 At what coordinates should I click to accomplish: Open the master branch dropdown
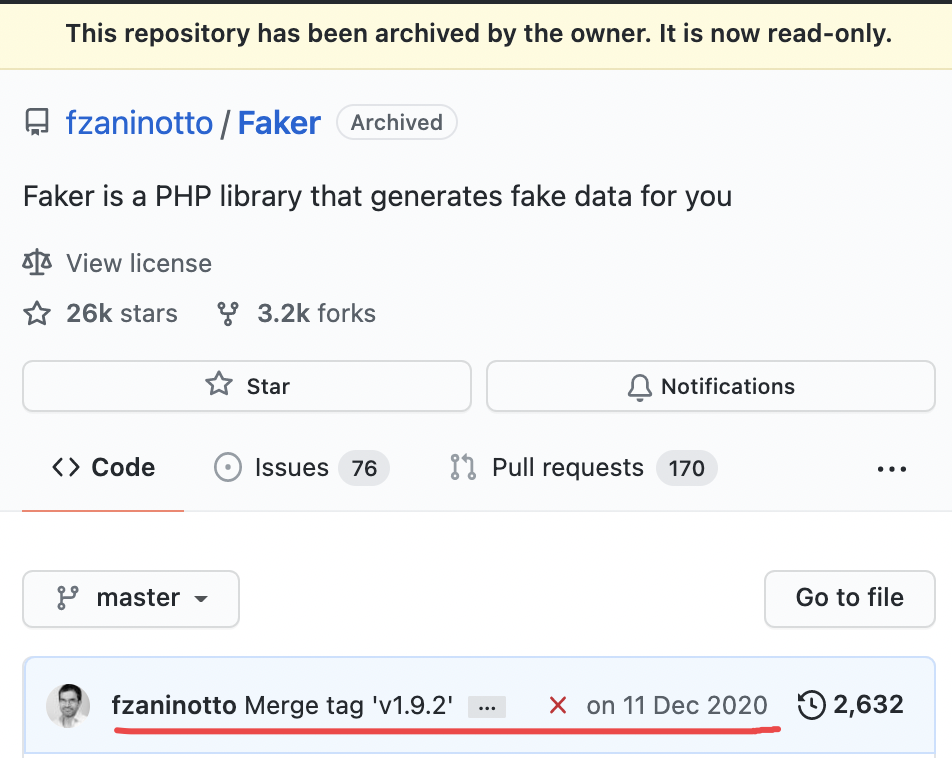[131, 598]
